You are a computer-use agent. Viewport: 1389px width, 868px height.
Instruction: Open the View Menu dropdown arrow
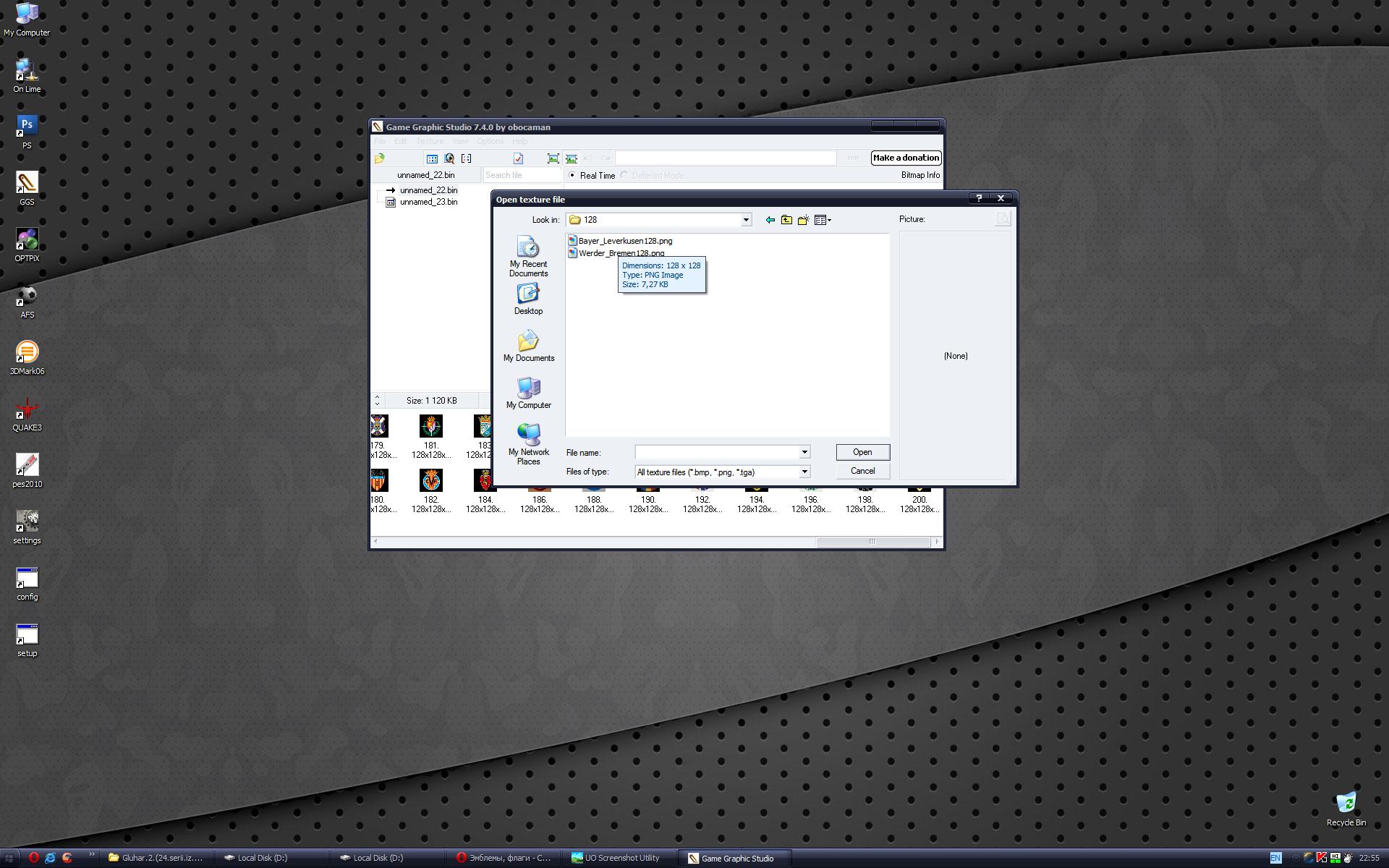(x=829, y=220)
